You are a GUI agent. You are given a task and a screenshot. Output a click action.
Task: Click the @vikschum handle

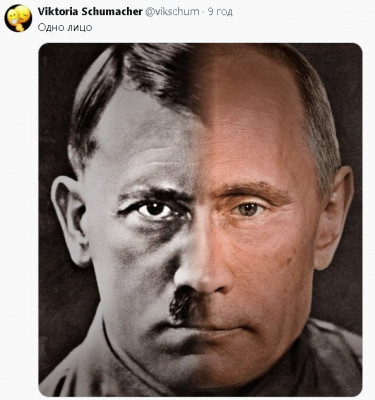[172, 12]
